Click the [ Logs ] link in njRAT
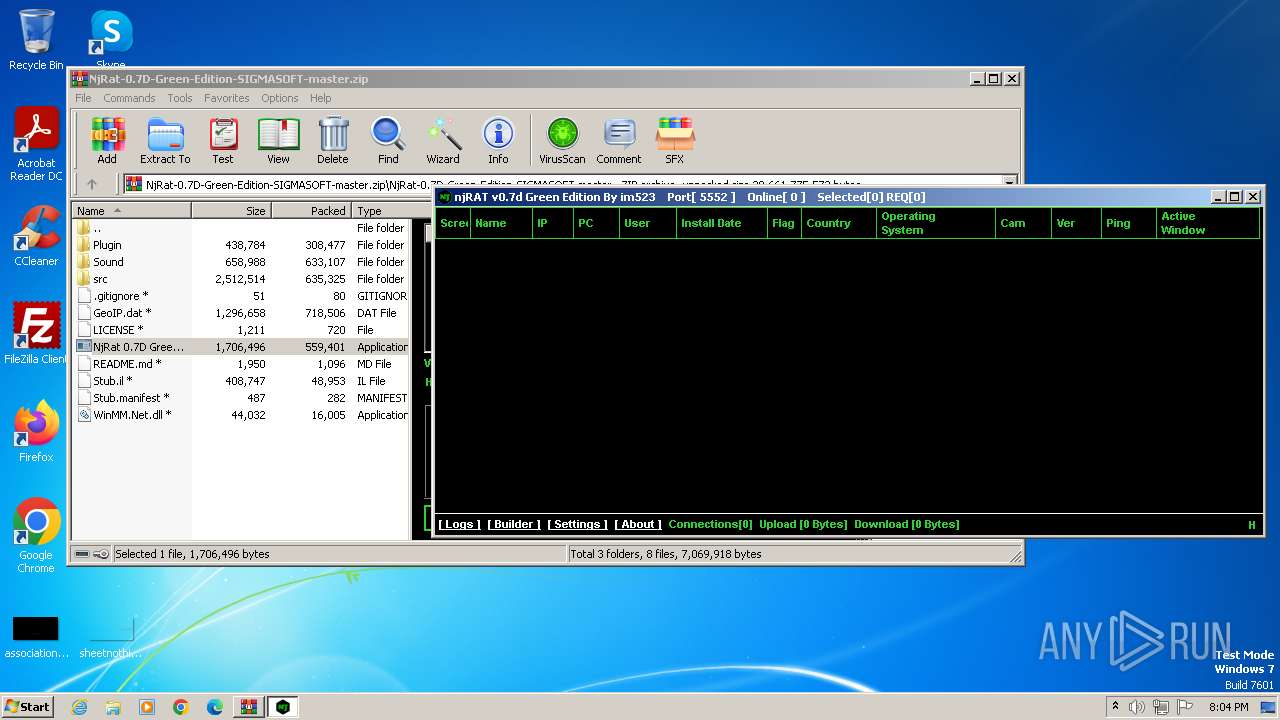The height and width of the screenshot is (720, 1280). (x=459, y=524)
